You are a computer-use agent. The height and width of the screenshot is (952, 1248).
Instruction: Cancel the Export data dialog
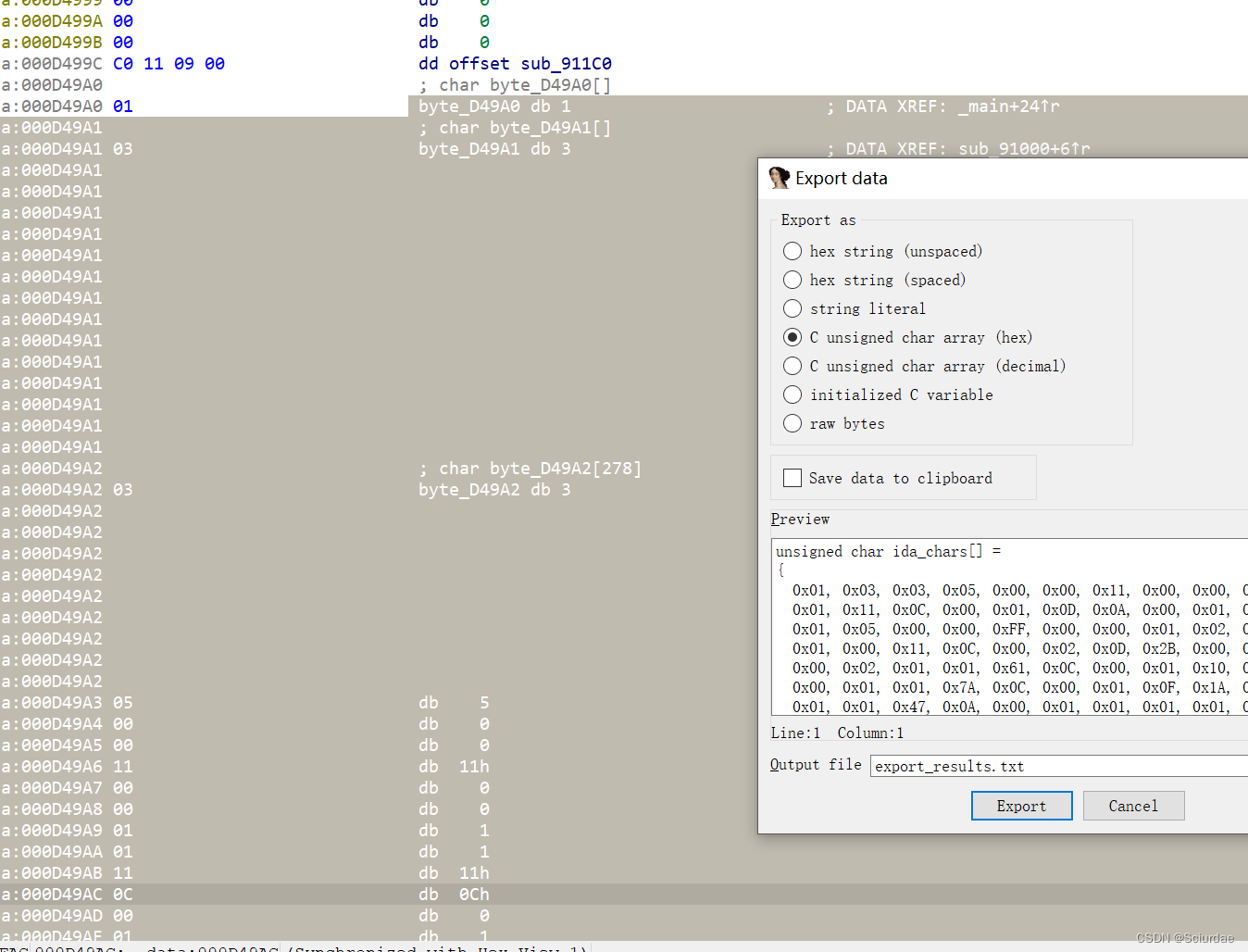pyautogui.click(x=1133, y=806)
